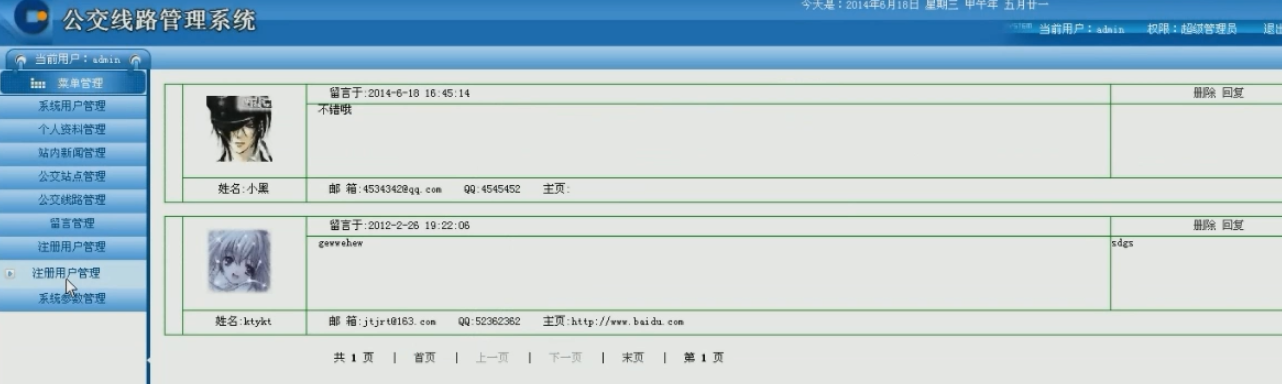
Task: Go to 首页 in pagination
Action: pos(425,358)
